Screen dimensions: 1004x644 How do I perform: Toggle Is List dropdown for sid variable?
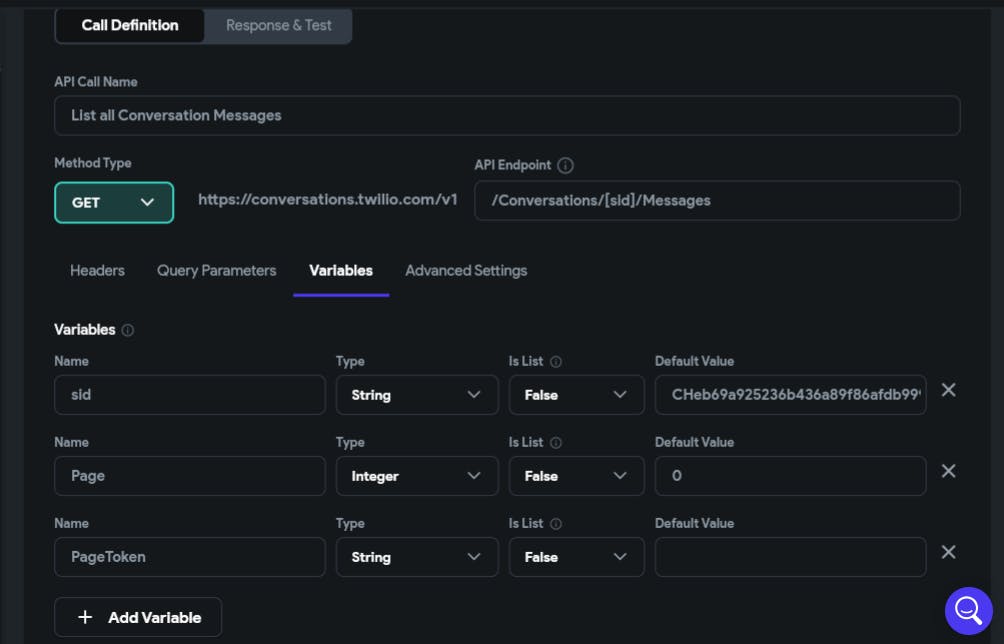click(576, 395)
